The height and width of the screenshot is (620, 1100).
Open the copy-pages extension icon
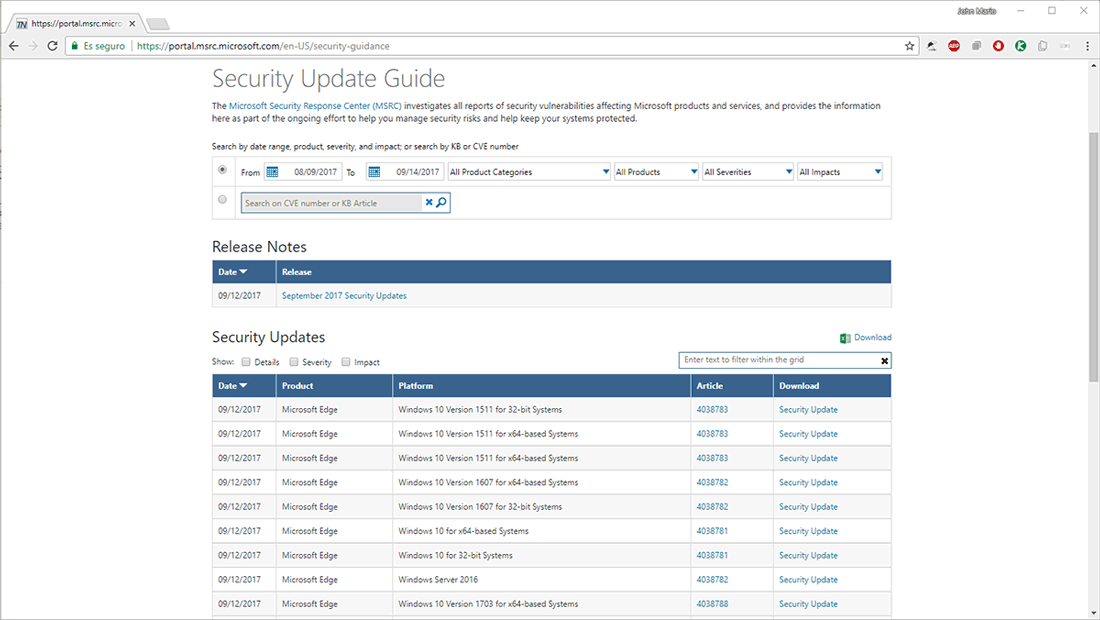(x=1042, y=46)
